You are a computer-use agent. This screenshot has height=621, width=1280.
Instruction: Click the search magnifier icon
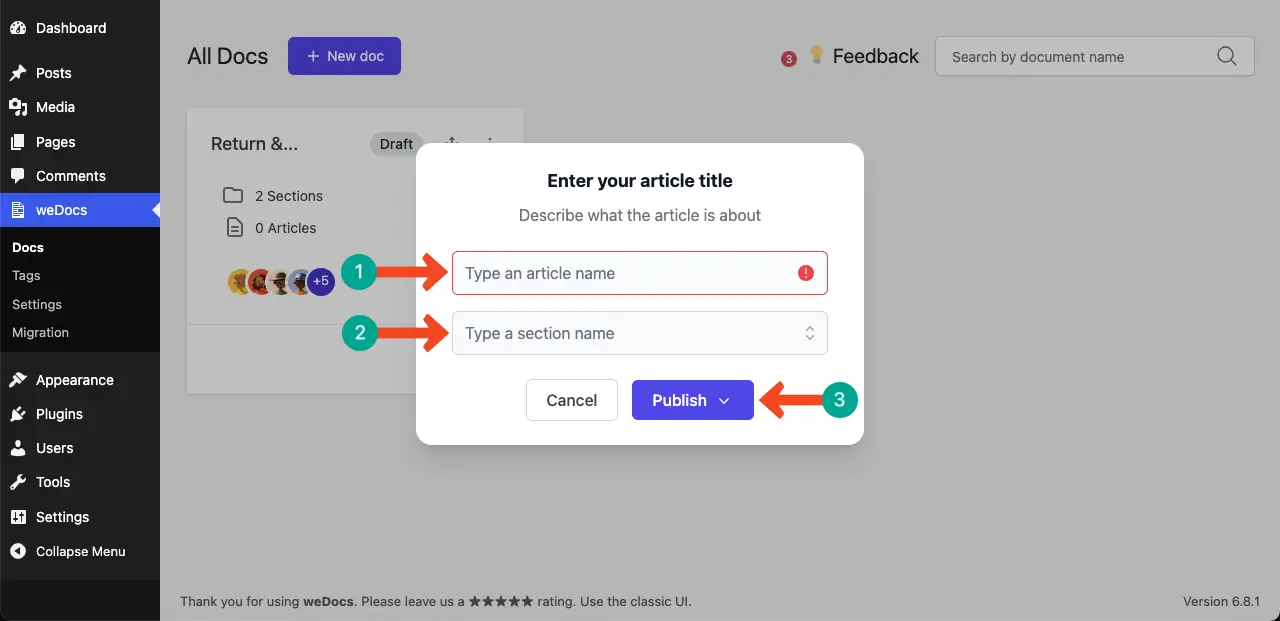[x=1227, y=57]
